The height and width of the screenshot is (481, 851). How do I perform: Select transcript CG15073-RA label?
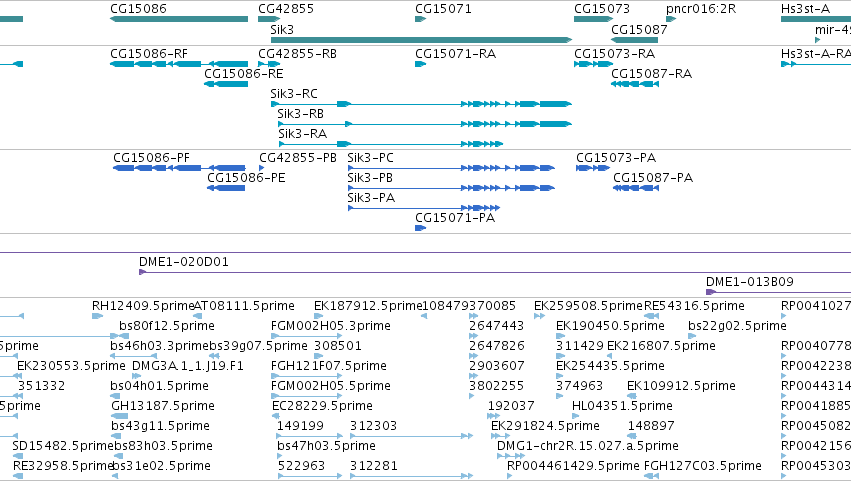[614, 54]
